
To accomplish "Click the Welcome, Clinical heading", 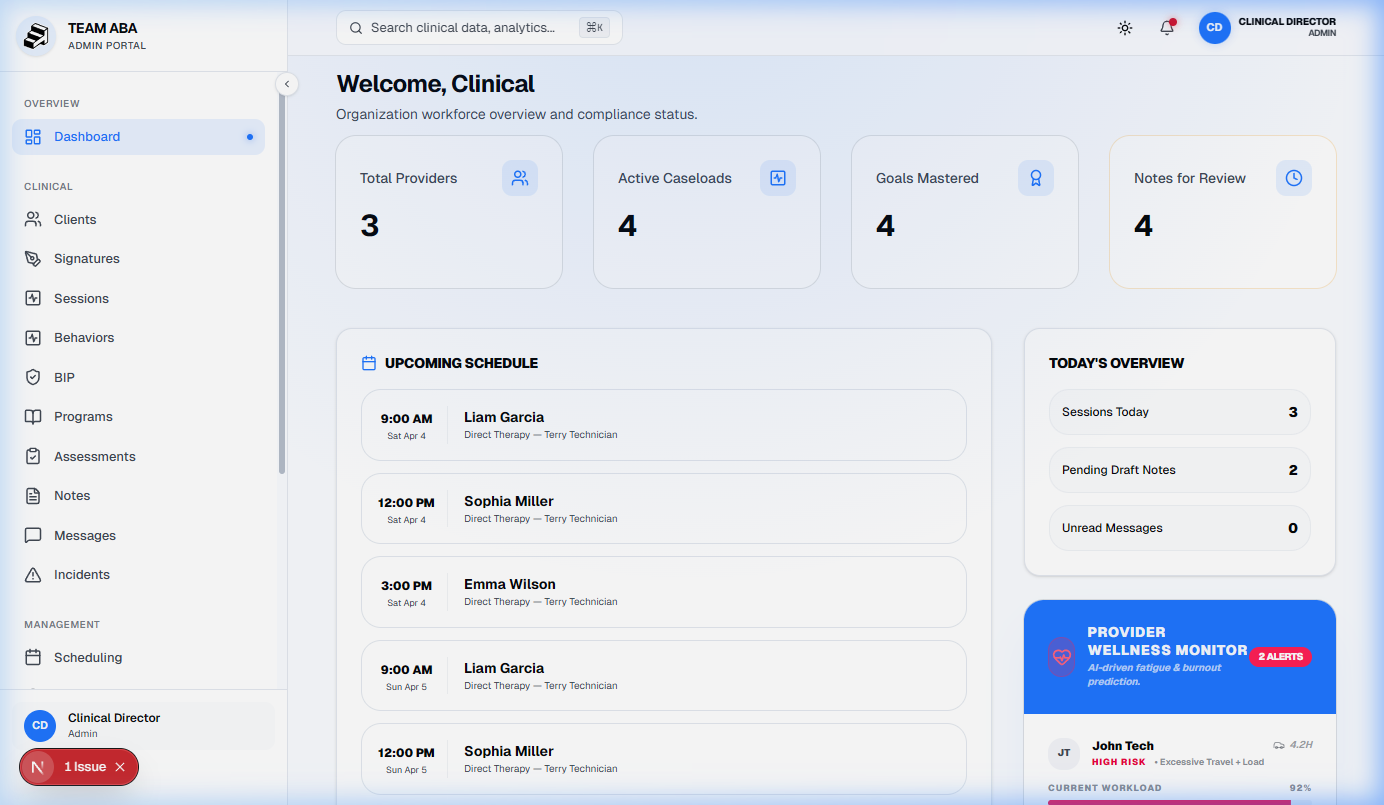I will (436, 84).
